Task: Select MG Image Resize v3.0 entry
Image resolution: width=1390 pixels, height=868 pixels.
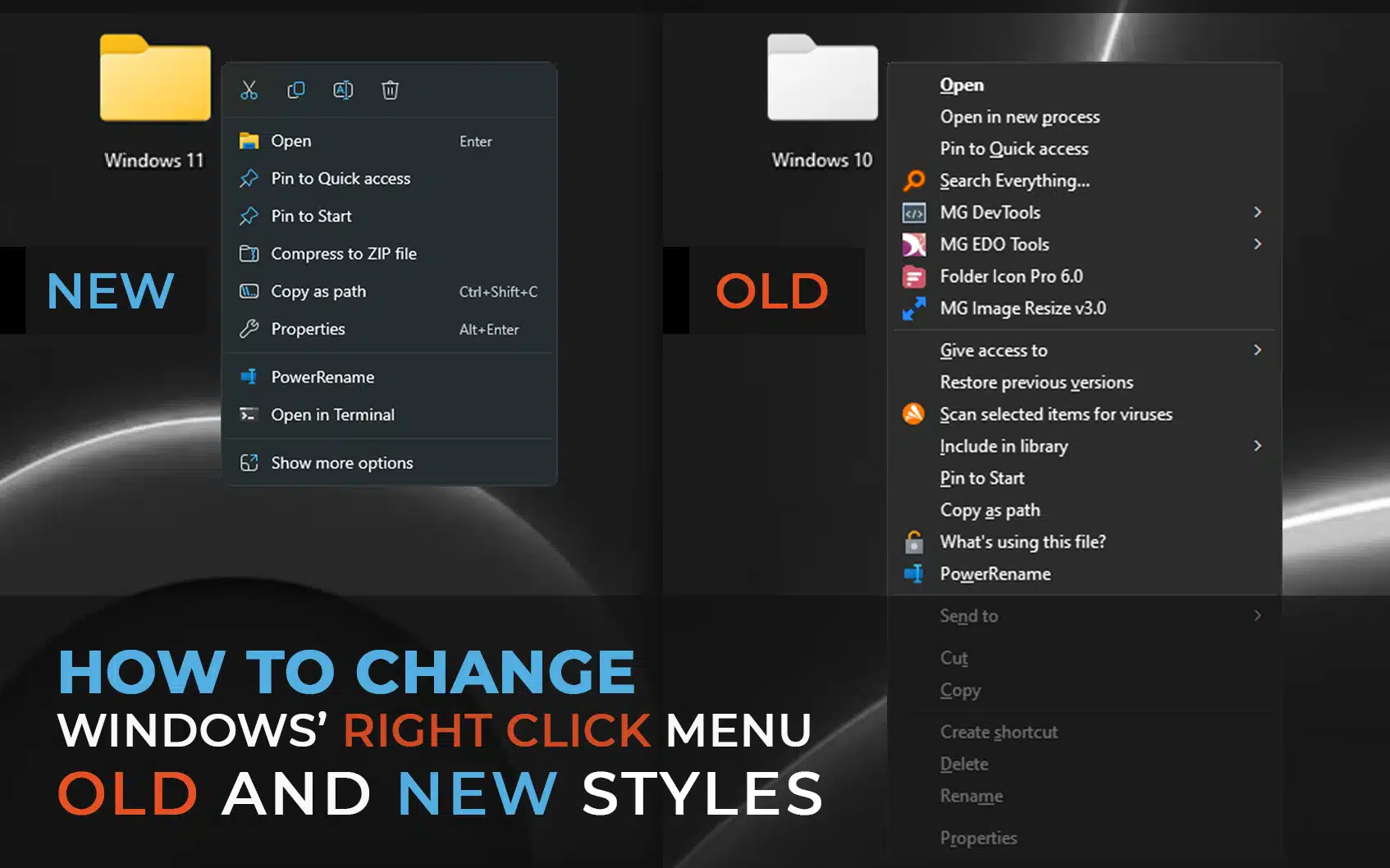Action: tap(1085, 308)
